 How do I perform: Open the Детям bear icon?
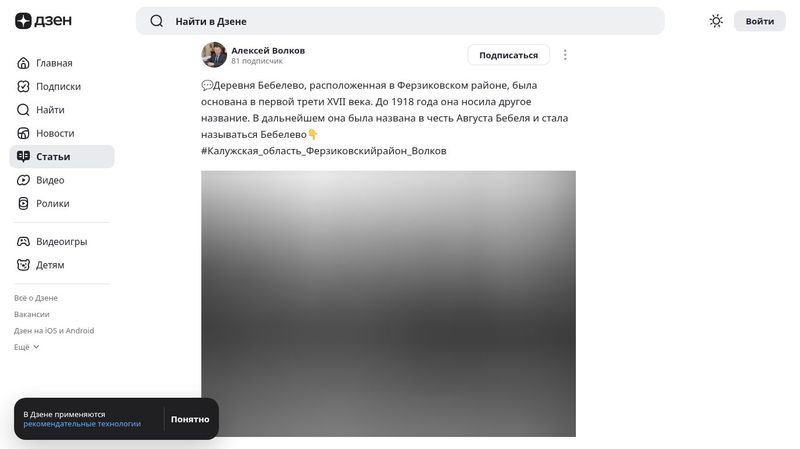[x=23, y=265]
